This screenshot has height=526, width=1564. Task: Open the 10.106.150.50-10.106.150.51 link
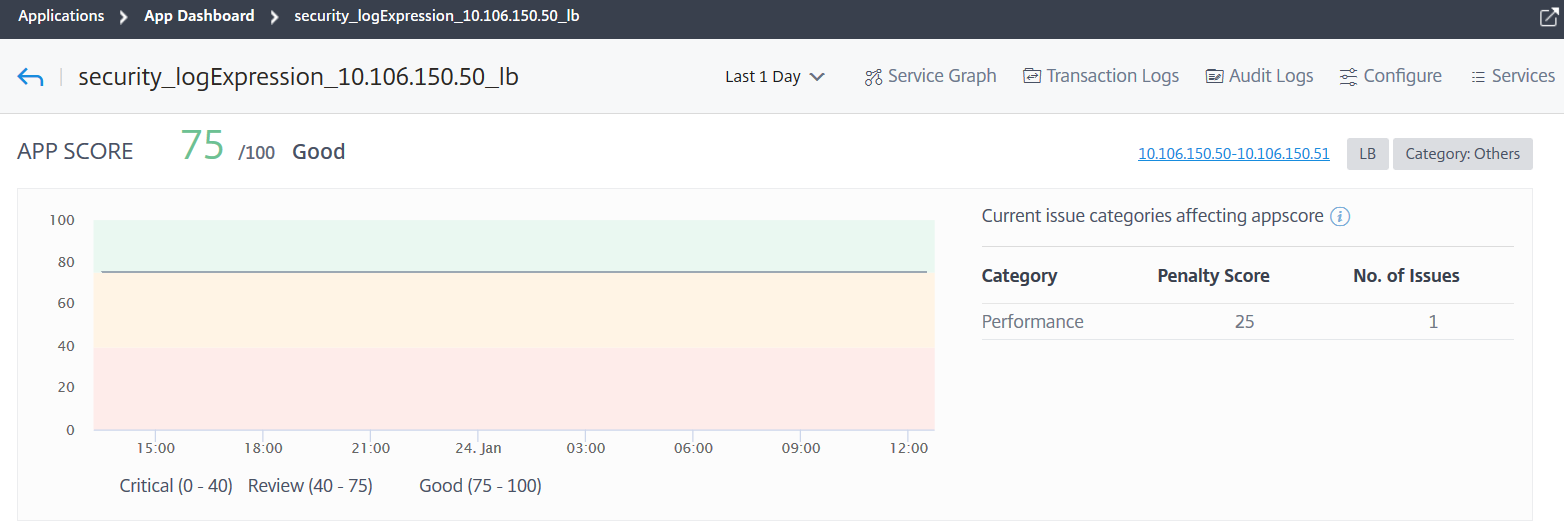(x=1234, y=154)
